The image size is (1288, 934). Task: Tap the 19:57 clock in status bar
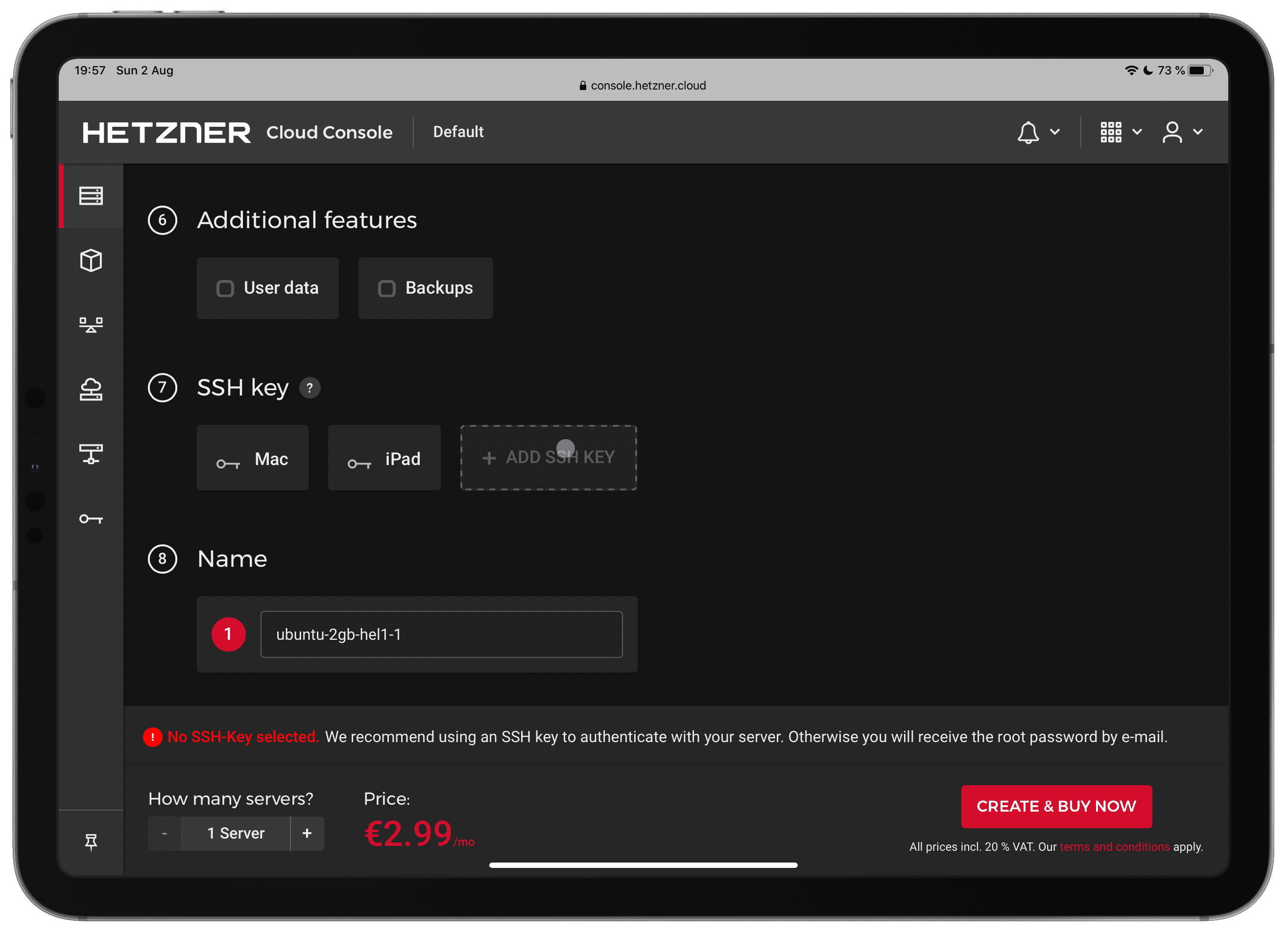tap(90, 70)
